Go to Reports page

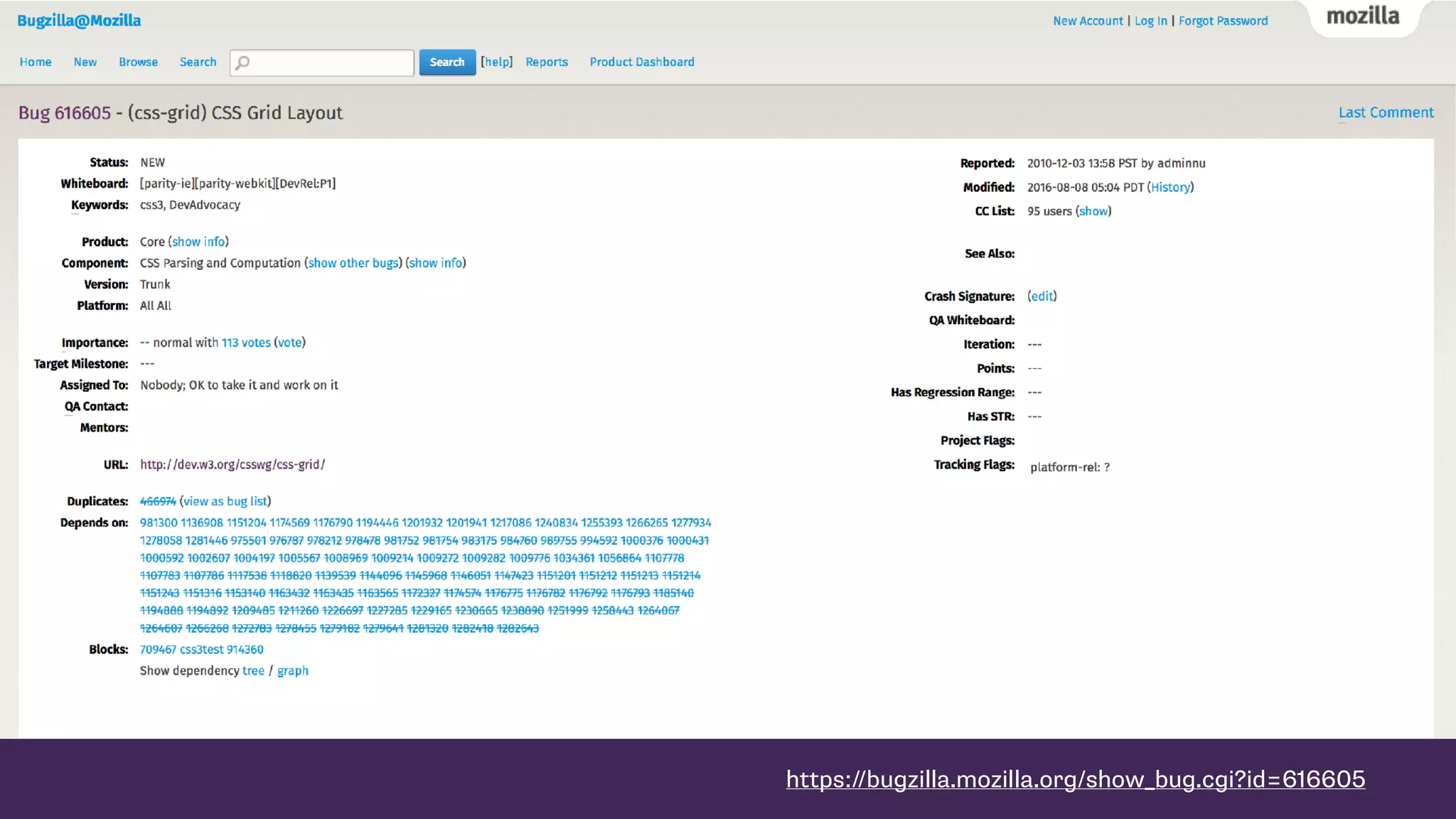547,63
